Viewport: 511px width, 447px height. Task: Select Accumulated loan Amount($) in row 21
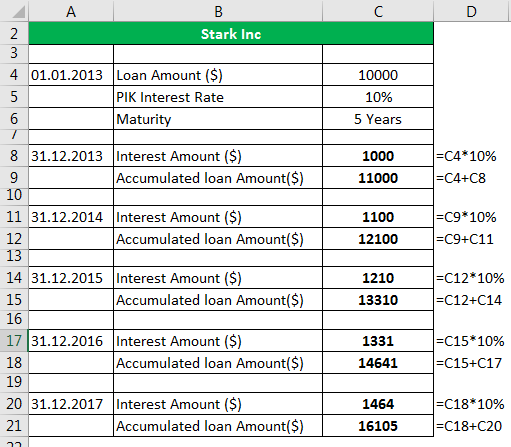click(x=218, y=426)
